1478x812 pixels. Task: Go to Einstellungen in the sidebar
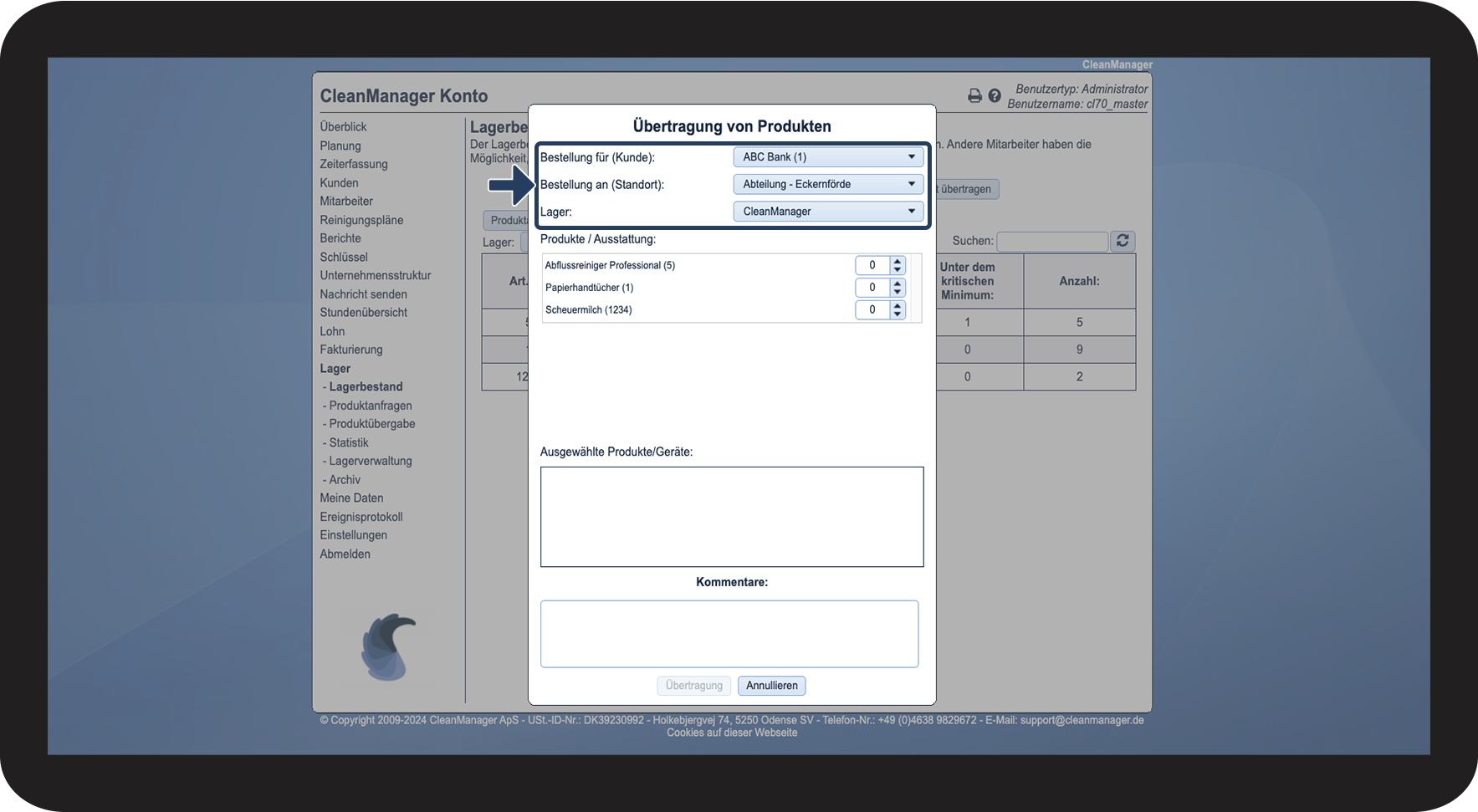point(354,535)
